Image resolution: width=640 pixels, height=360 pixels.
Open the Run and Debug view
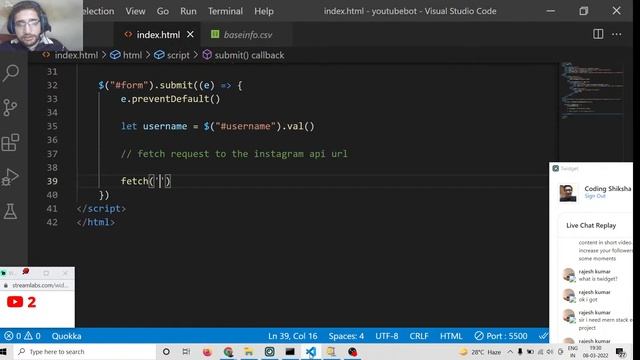click(10, 177)
